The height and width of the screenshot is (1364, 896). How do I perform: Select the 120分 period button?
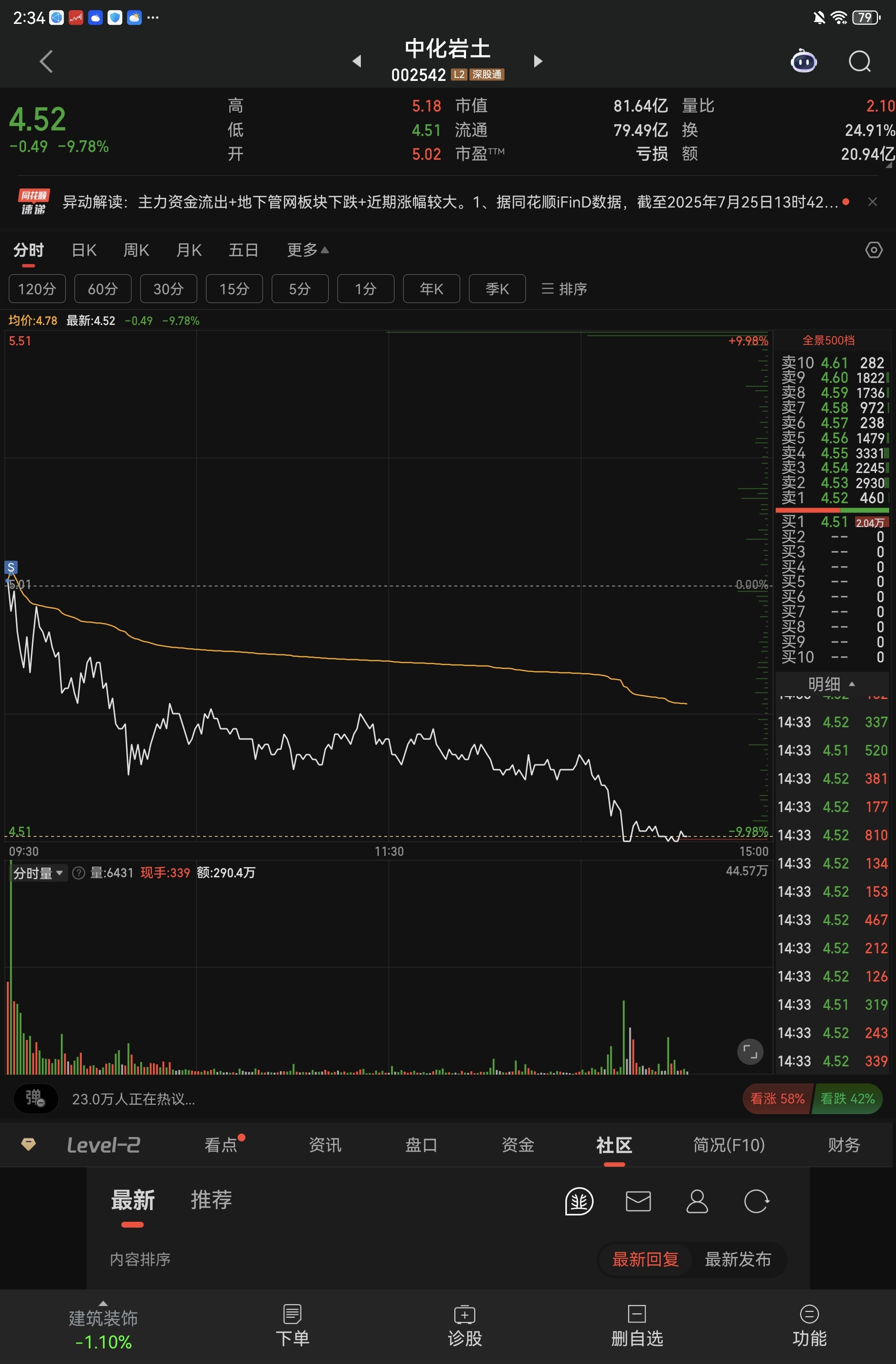coord(37,288)
